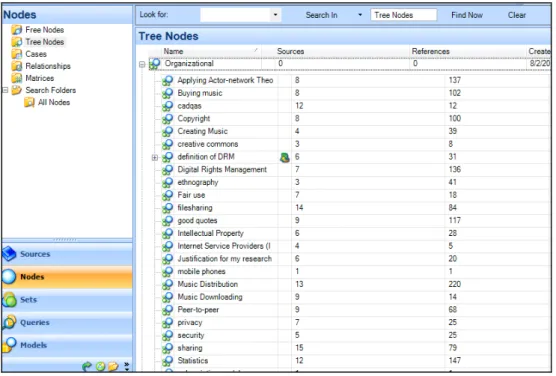This screenshot has width=556, height=376.
Task: Select the Applying Actor-network Theo node
Action: pyautogui.click(x=225, y=81)
